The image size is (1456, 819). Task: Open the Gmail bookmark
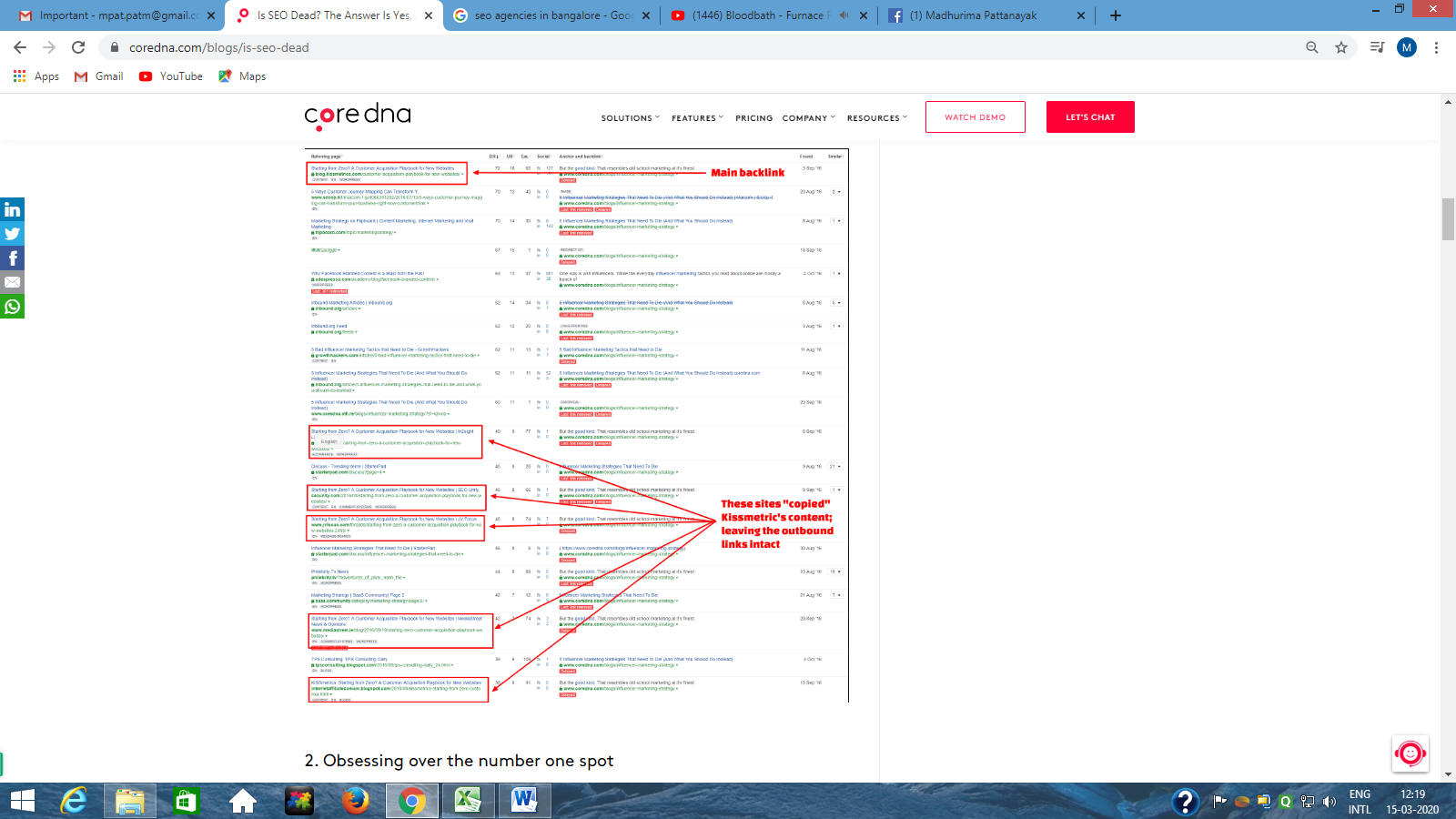pyautogui.click(x=99, y=76)
